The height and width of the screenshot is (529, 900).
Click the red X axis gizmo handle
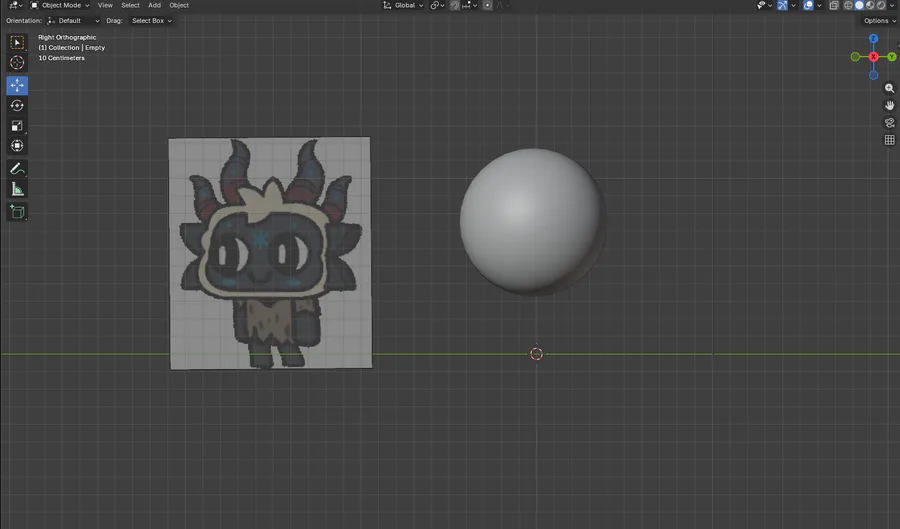873,57
